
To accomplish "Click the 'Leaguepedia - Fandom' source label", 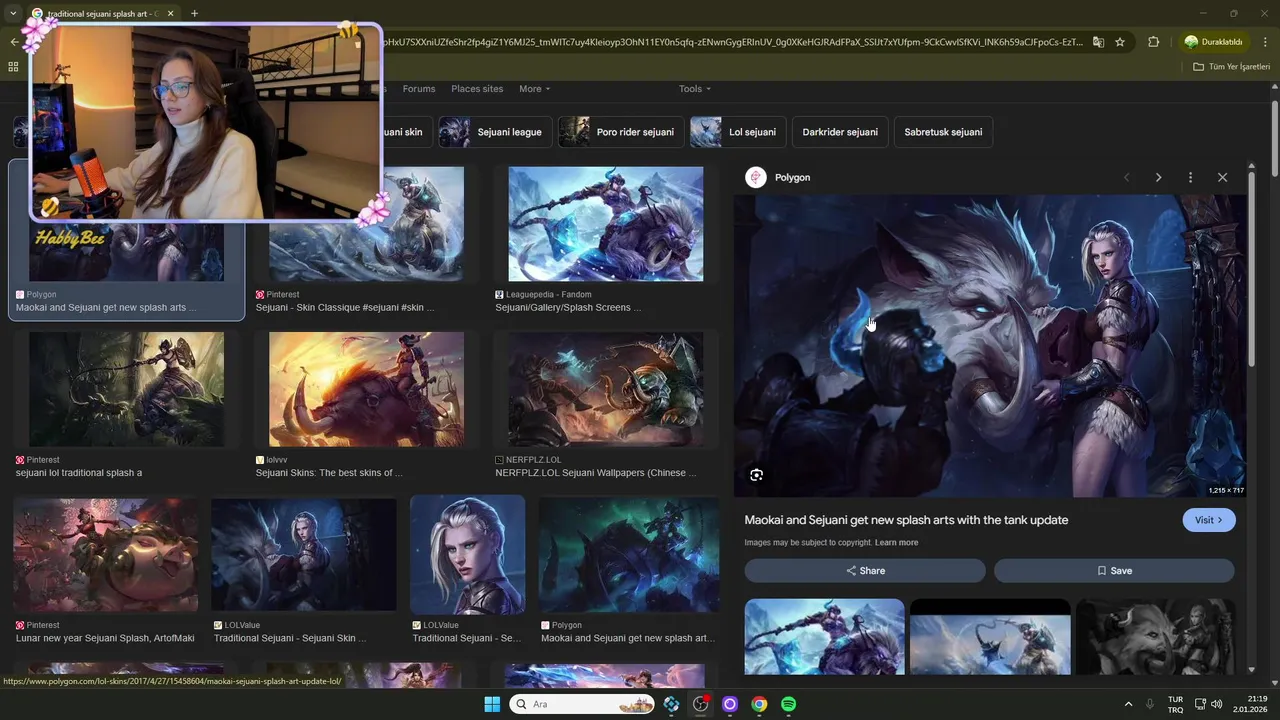I will tap(549, 295).
